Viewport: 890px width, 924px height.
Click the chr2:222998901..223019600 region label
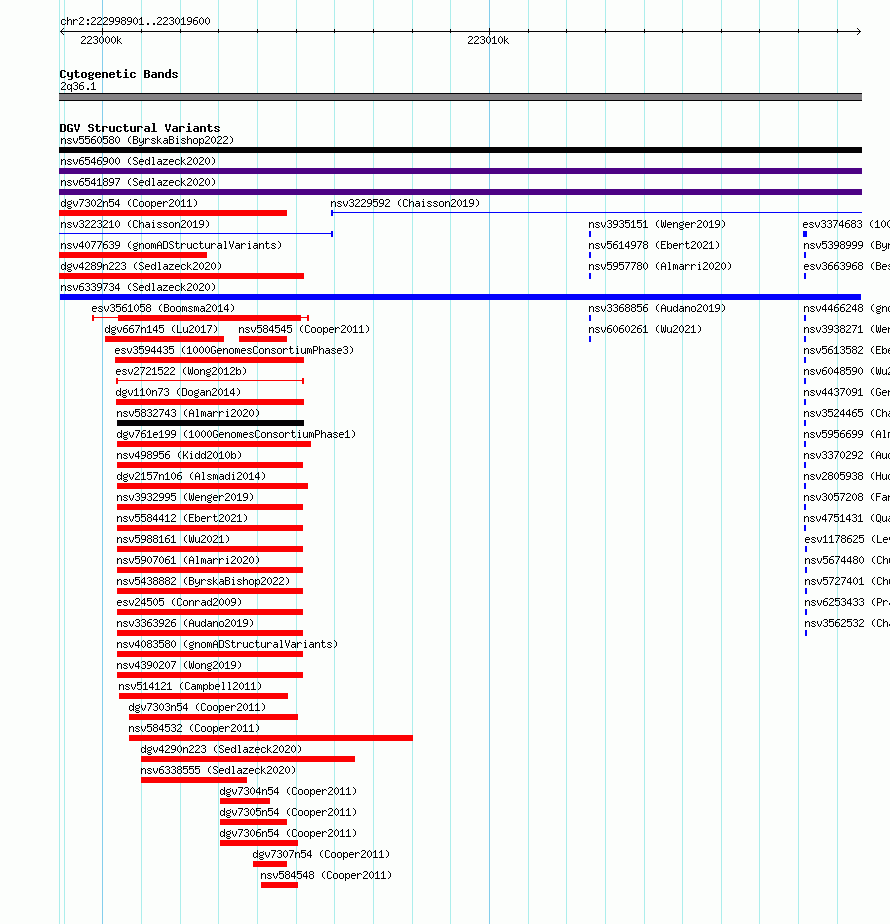click(x=135, y=21)
